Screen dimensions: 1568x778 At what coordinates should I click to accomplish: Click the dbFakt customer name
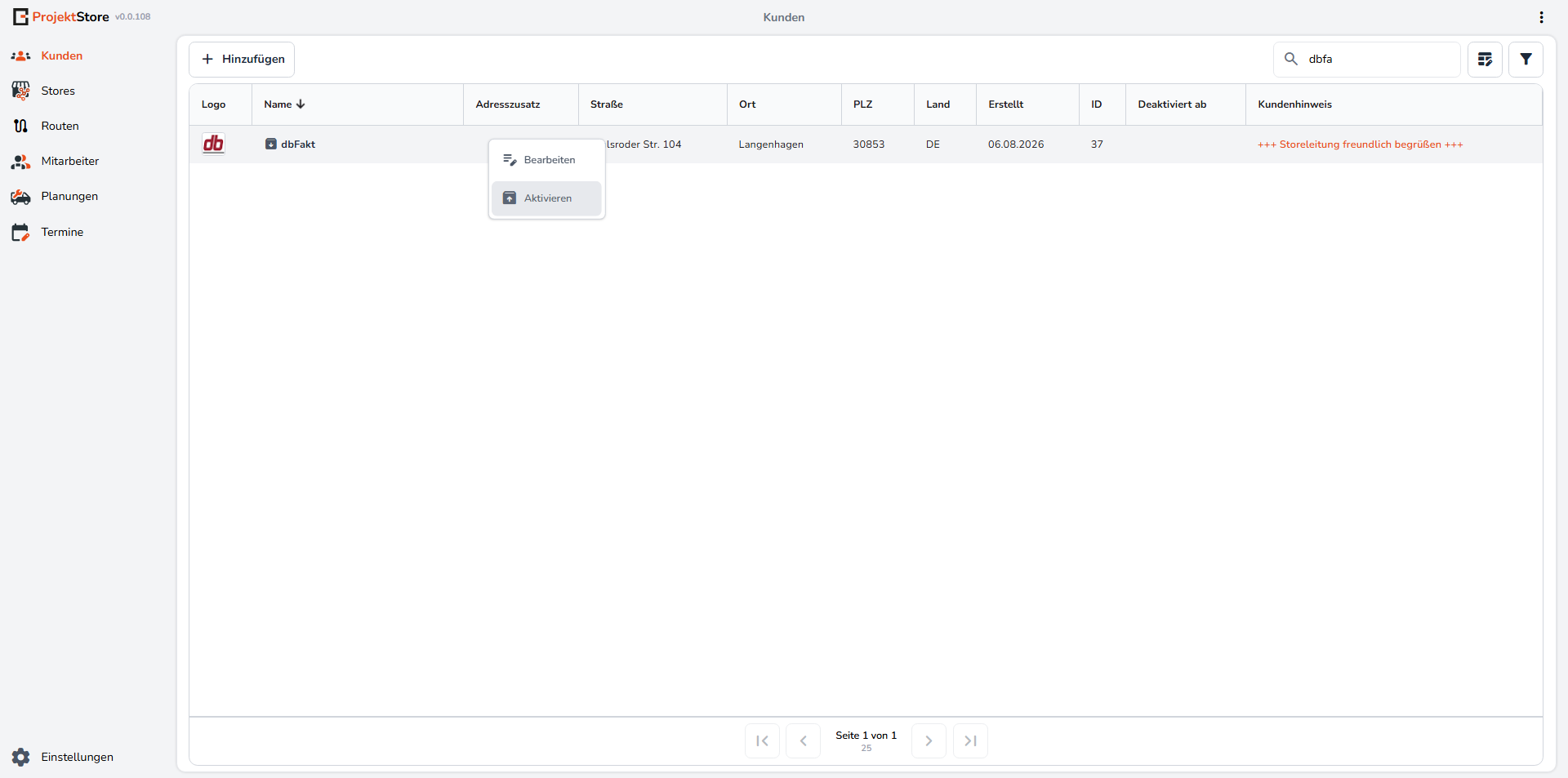pos(298,144)
